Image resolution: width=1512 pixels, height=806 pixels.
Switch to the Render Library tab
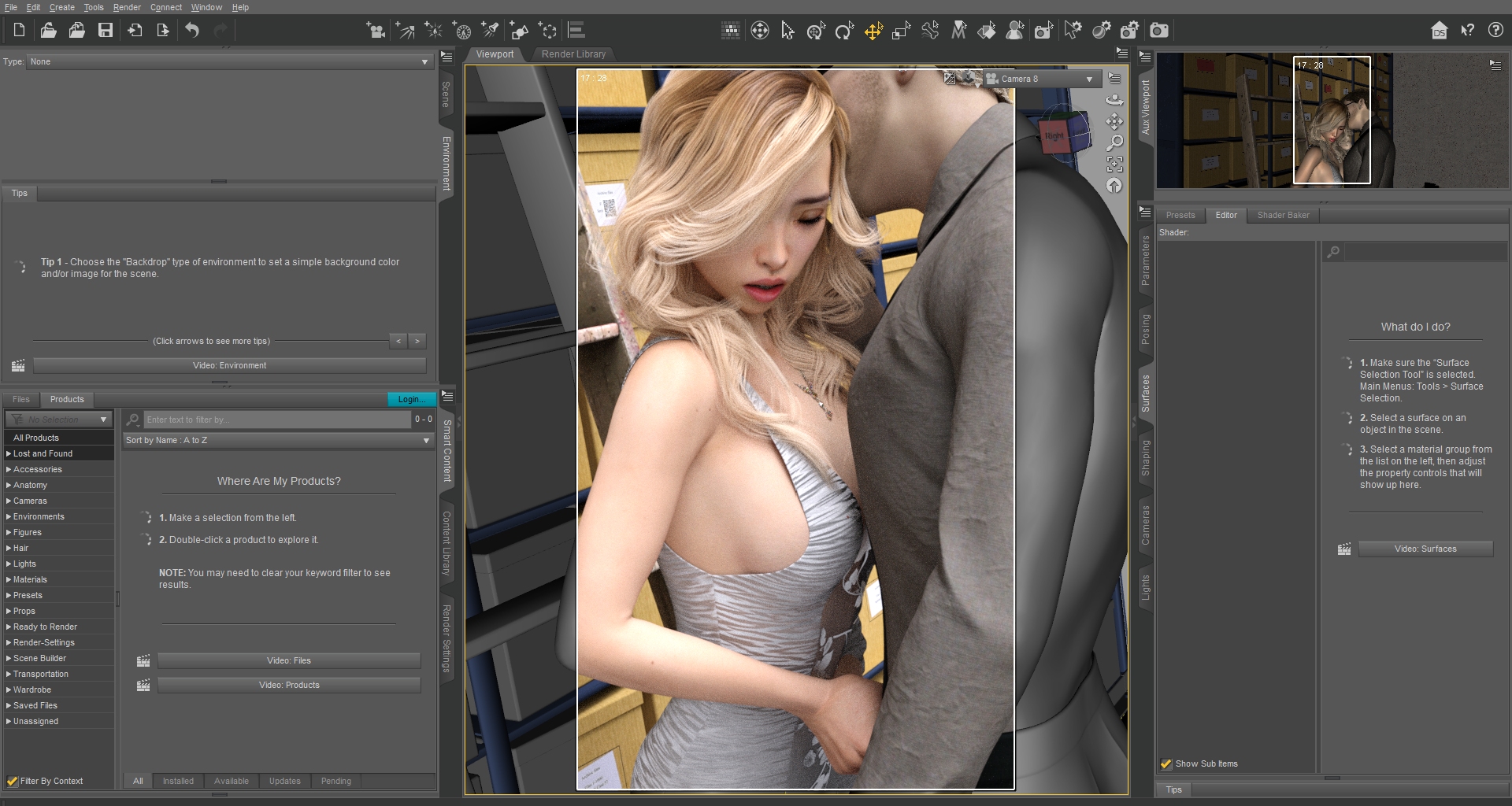573,54
